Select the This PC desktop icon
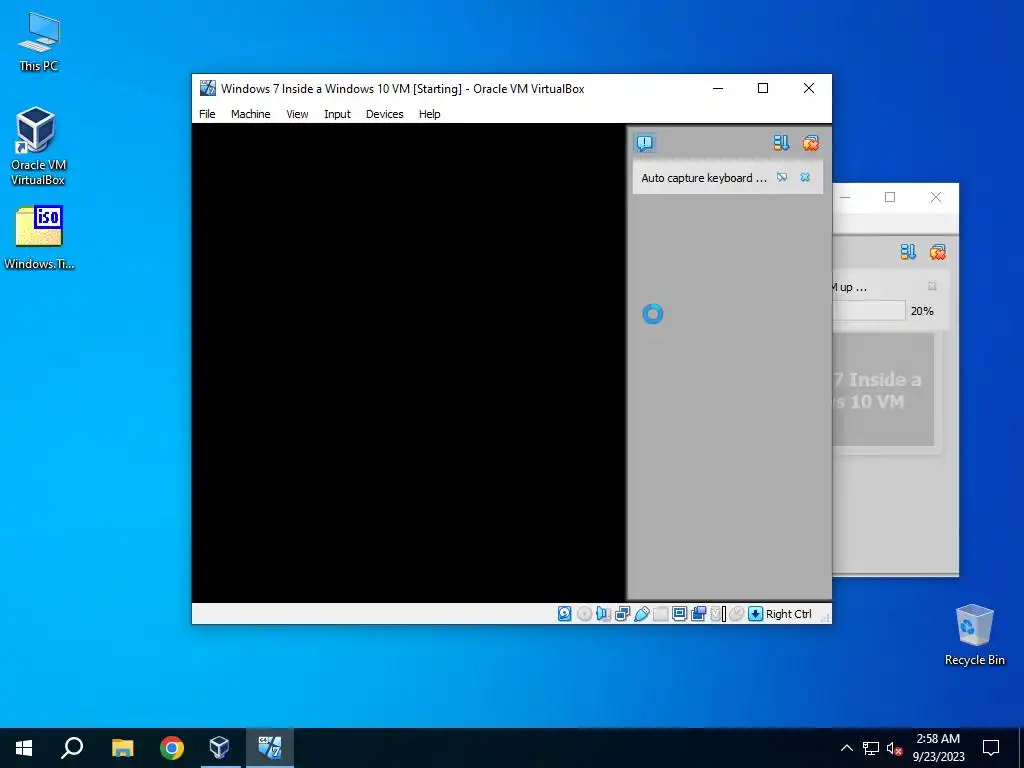The image size is (1024, 768). click(x=39, y=42)
